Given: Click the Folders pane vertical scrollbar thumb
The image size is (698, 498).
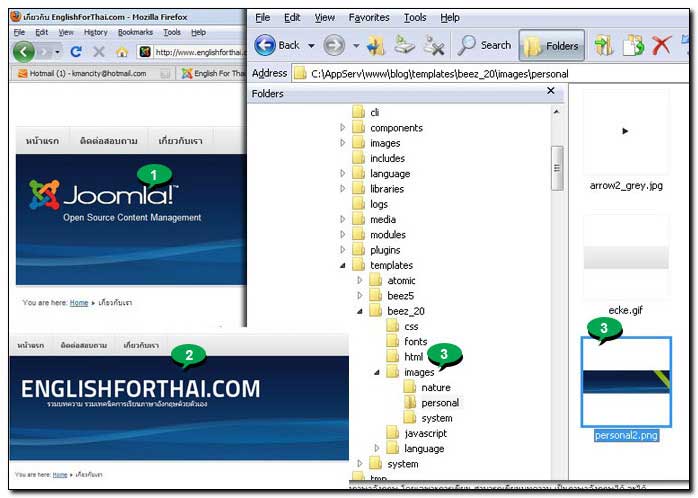Looking at the screenshot, I should [557, 168].
